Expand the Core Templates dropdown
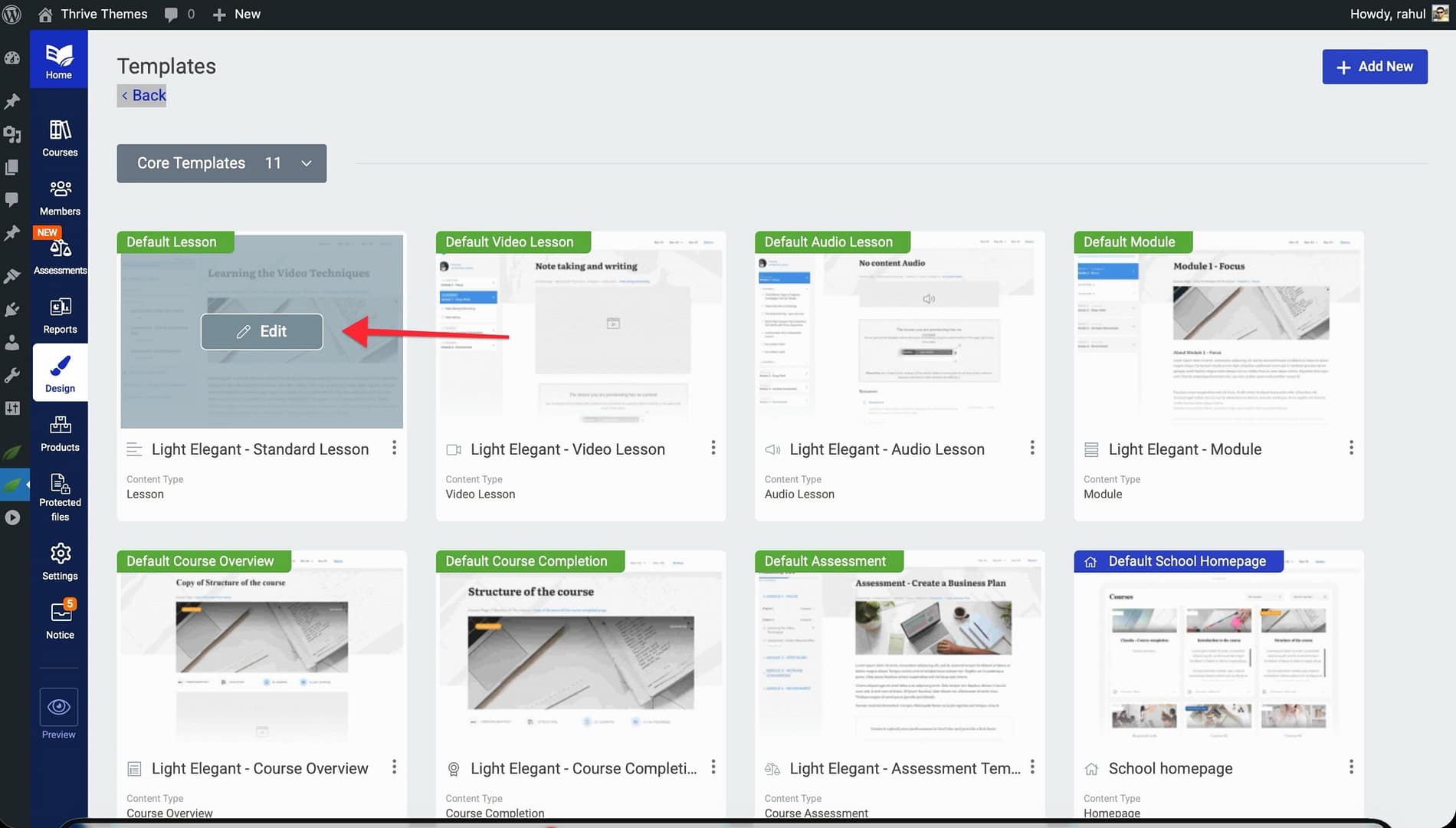1456x828 pixels. coord(221,163)
